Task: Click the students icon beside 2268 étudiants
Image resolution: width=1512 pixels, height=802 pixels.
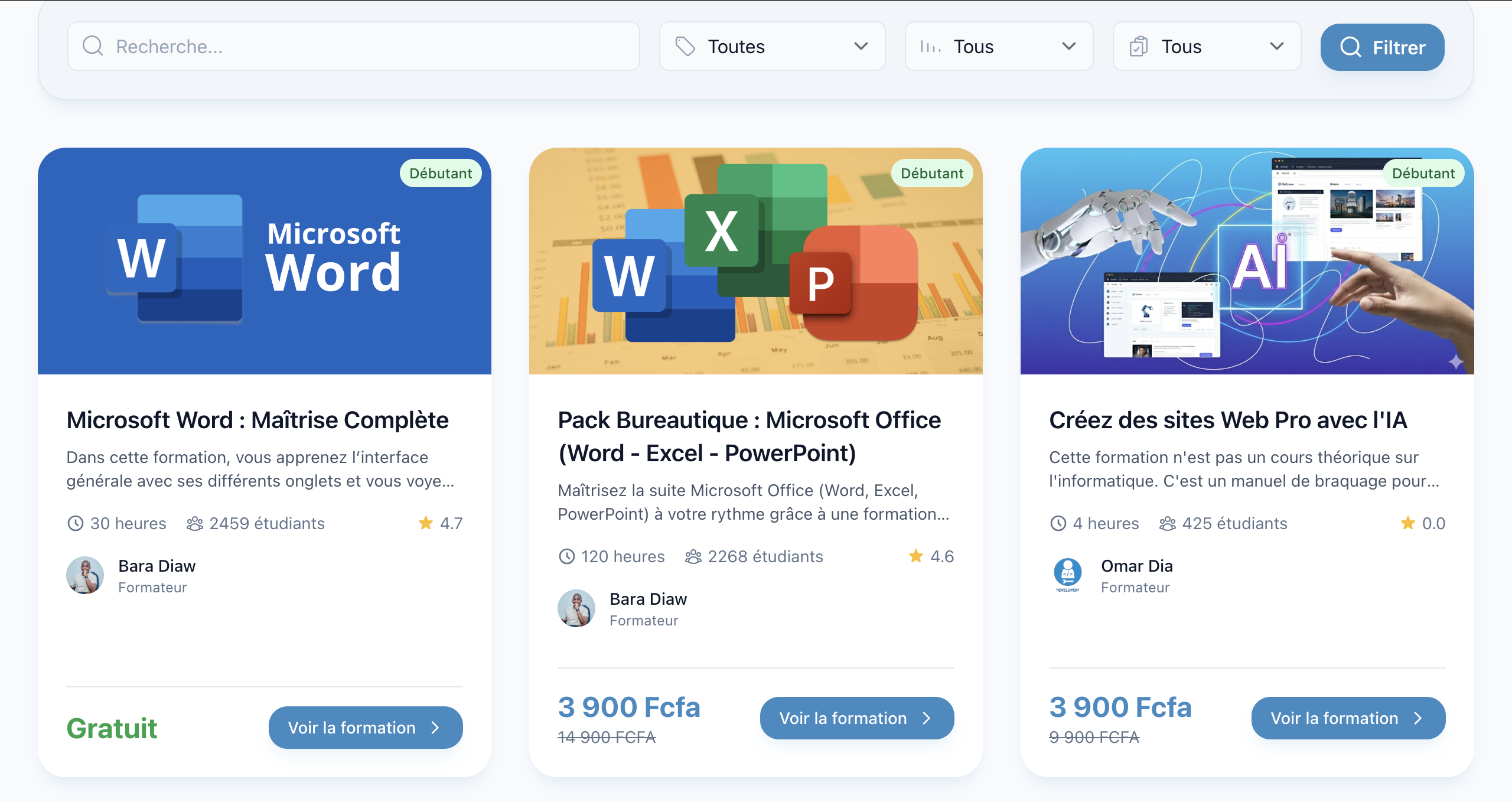Action: coord(693,556)
